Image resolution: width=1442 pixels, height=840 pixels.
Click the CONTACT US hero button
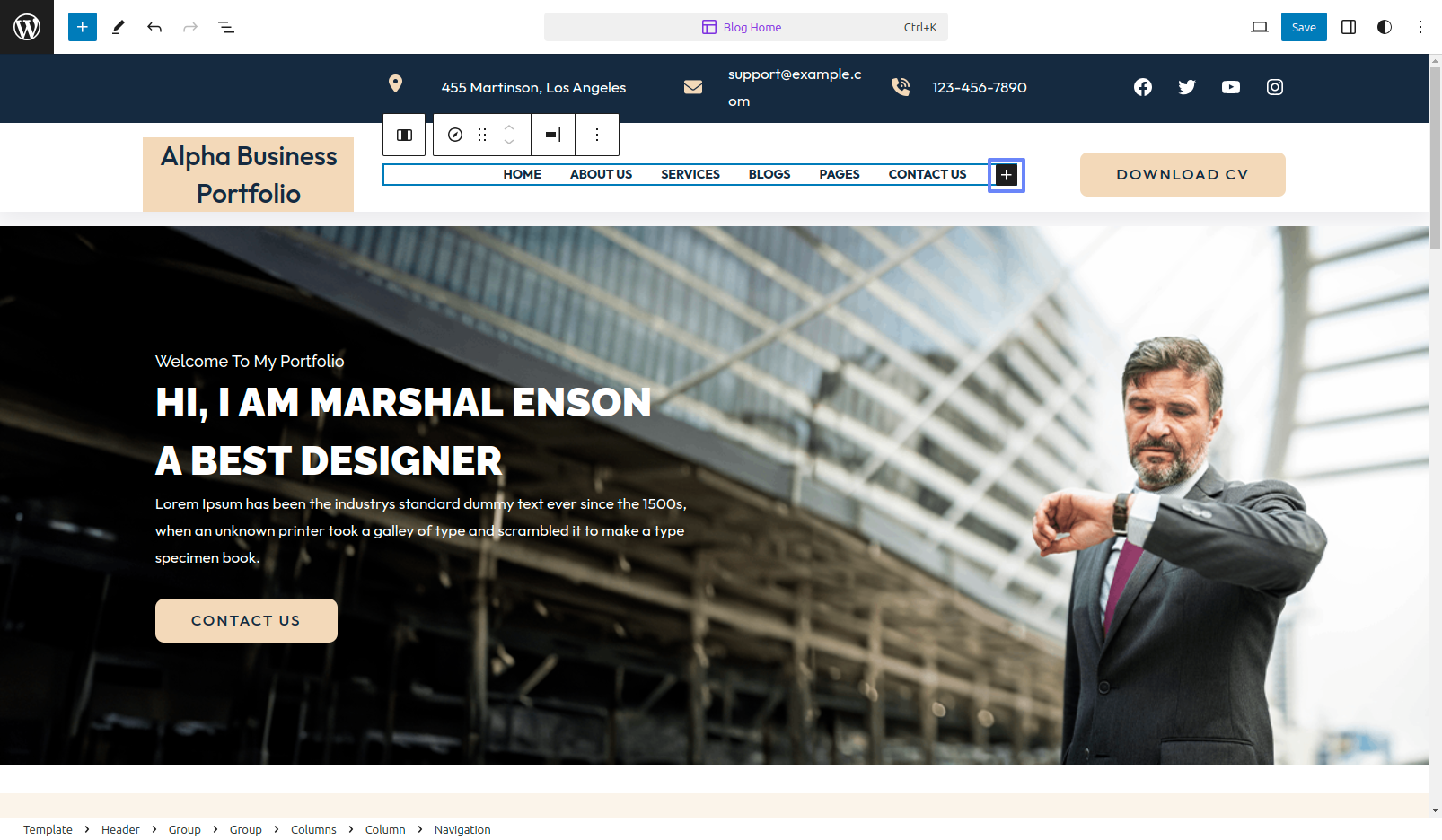pos(246,620)
